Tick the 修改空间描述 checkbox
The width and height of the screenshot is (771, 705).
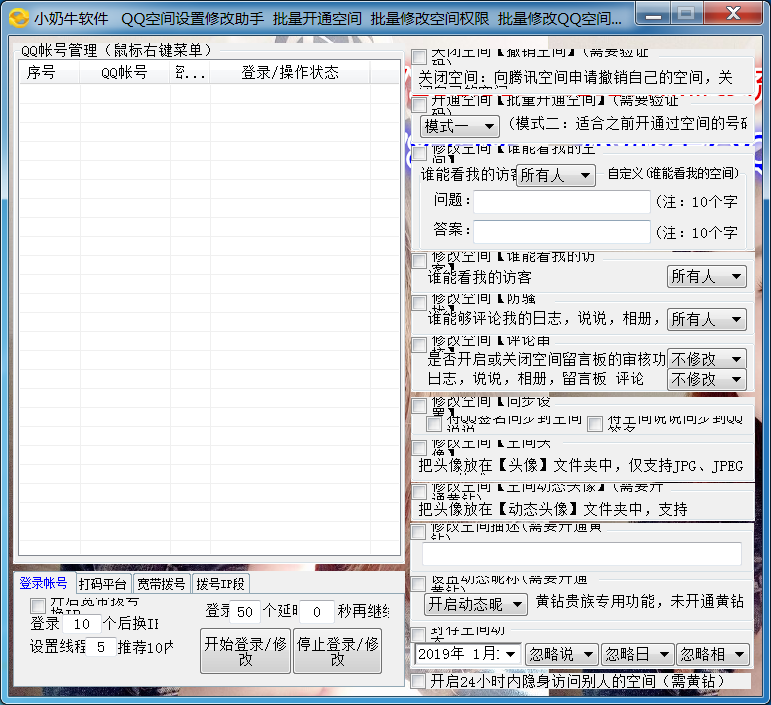(x=418, y=531)
